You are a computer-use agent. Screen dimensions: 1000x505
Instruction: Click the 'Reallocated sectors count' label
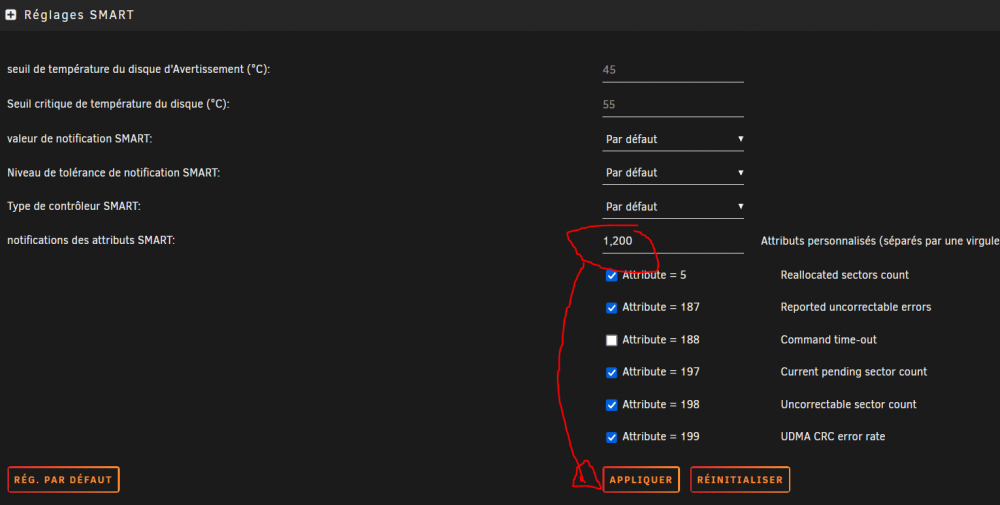pos(844,275)
